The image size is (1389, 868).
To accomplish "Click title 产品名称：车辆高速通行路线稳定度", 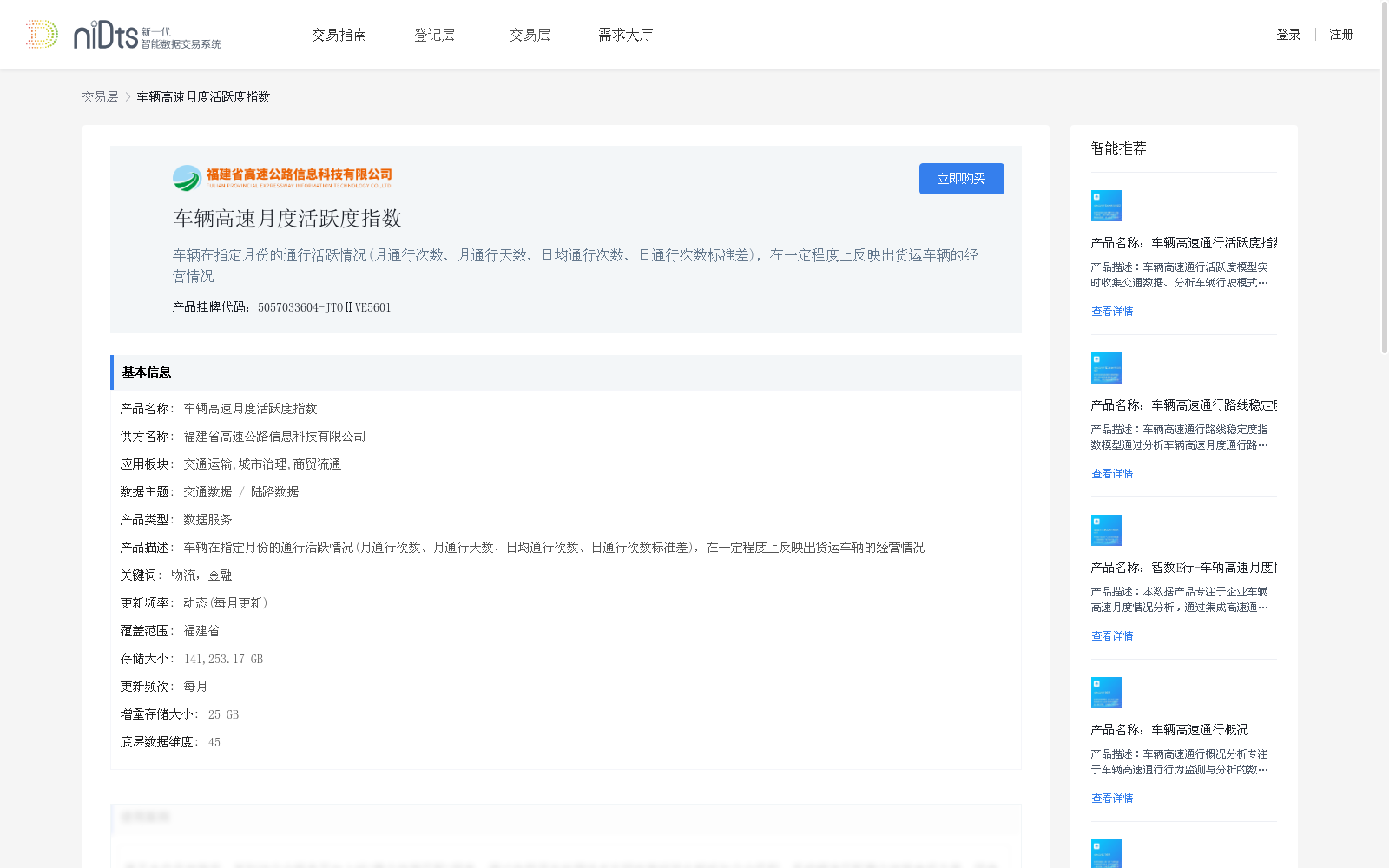I will [x=1184, y=405].
